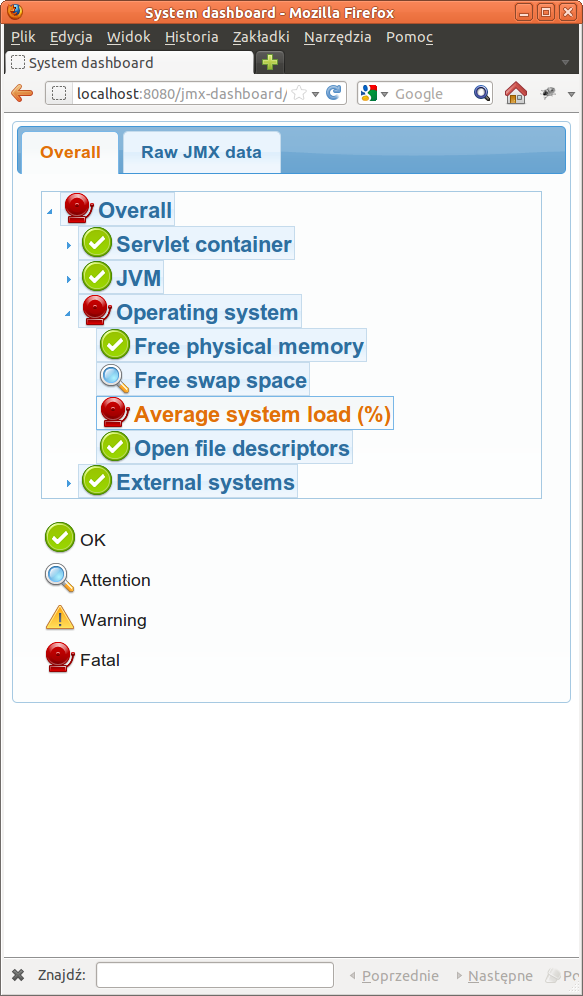Click the Znajdź find text field
This screenshot has height=996, width=583.
pyautogui.click(x=215, y=975)
